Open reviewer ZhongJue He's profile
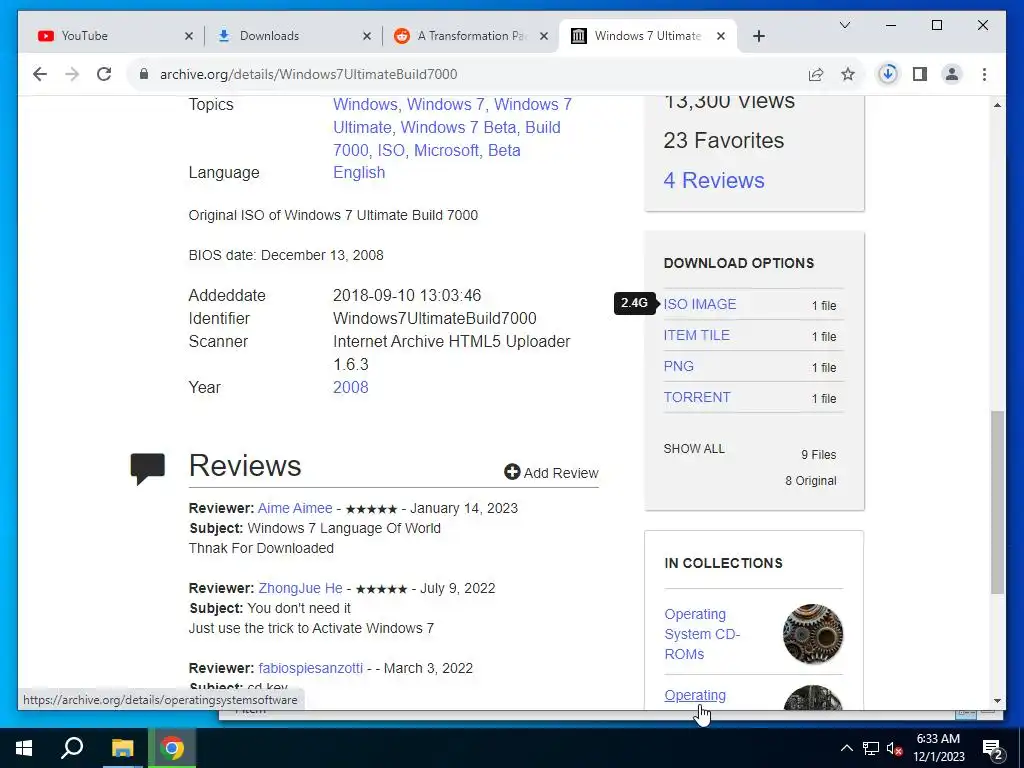Screen dimensions: 1024x768 [x=300, y=588]
